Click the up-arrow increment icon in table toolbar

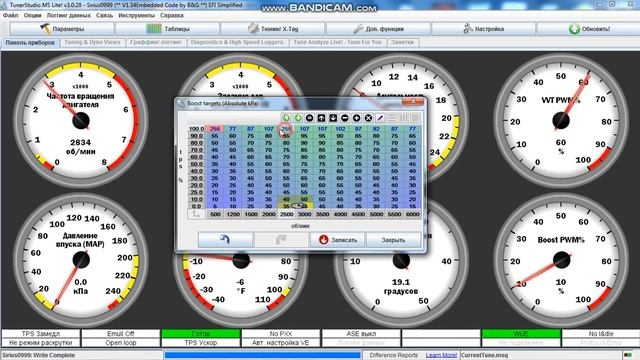[321, 118]
